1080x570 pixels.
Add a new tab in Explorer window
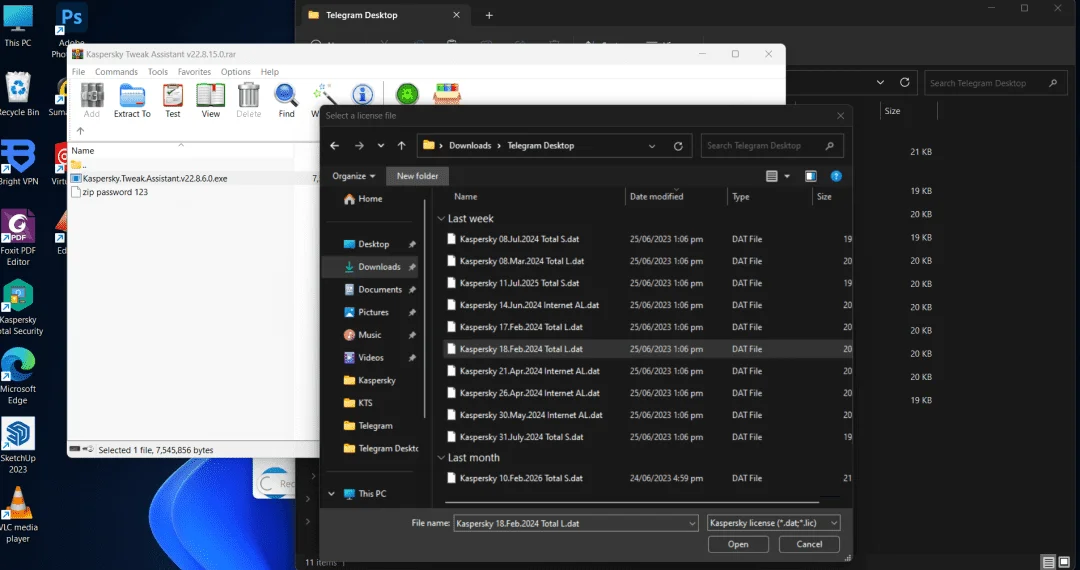tap(489, 15)
